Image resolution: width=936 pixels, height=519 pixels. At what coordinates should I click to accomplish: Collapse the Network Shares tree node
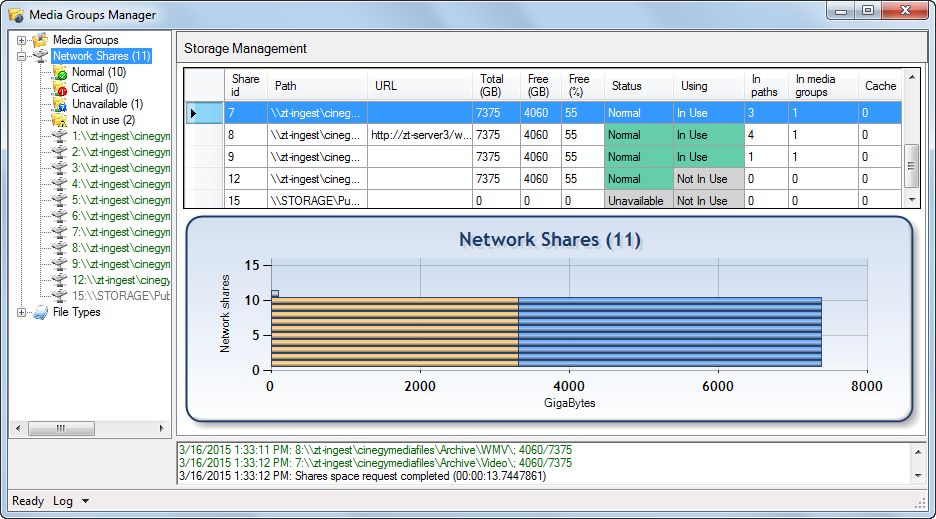(x=21, y=57)
